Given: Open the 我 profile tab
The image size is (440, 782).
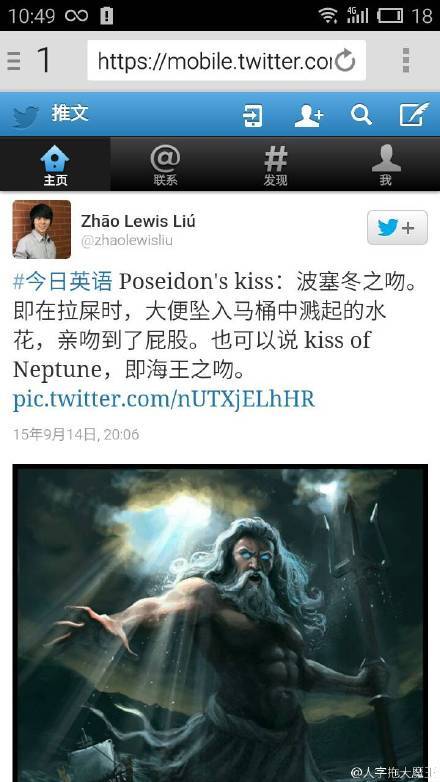Looking at the screenshot, I should [x=385, y=165].
